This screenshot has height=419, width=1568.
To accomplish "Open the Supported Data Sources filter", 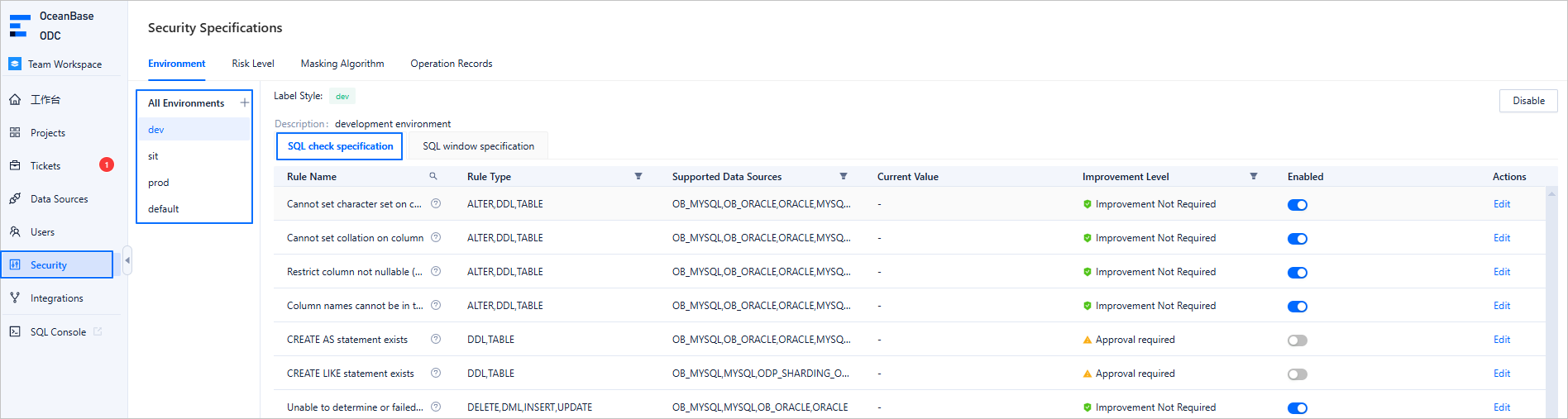I will (843, 176).
